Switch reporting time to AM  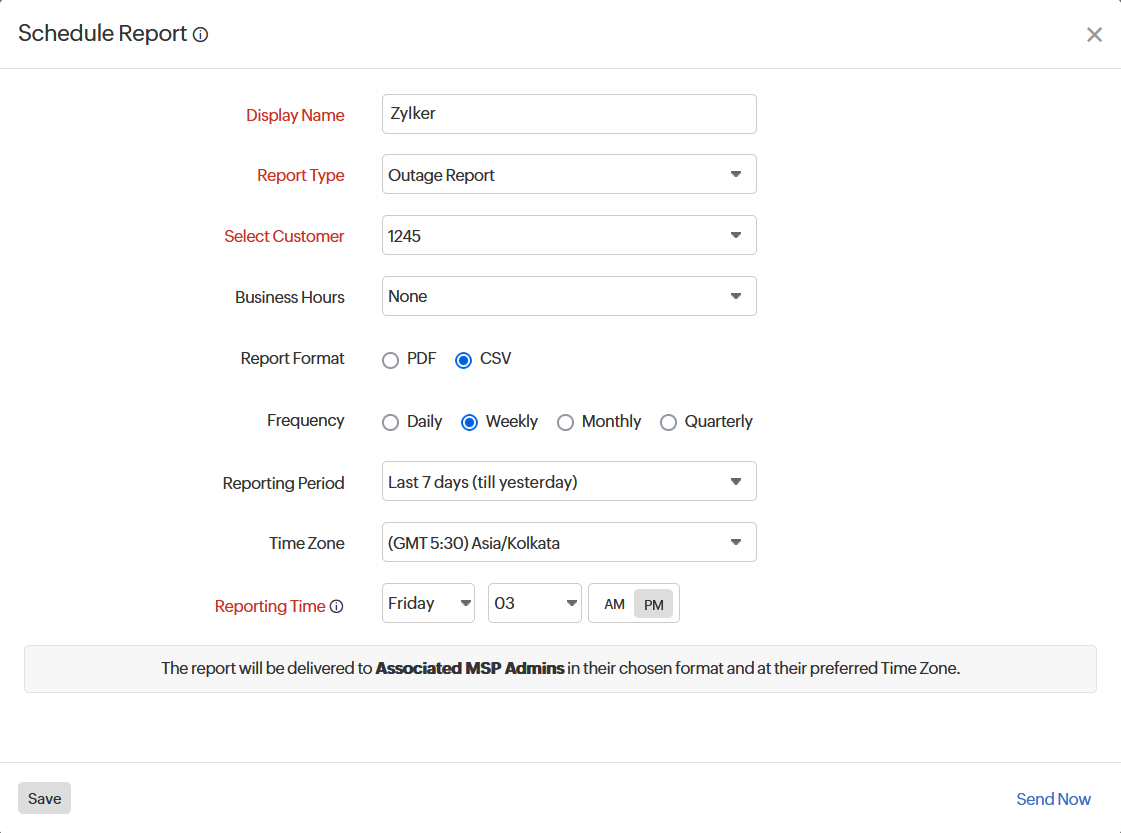pos(614,605)
